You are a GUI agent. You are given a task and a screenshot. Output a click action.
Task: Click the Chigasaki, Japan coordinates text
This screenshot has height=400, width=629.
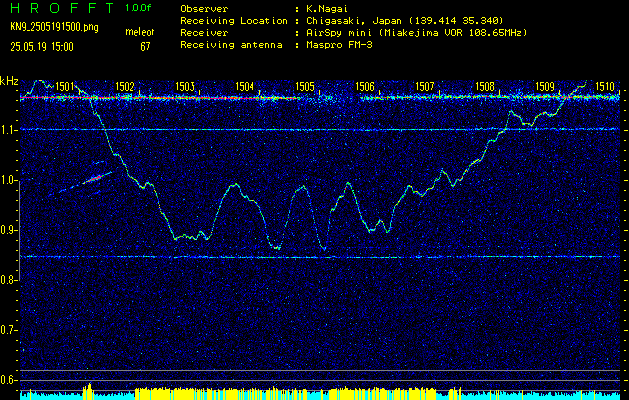click(405, 20)
